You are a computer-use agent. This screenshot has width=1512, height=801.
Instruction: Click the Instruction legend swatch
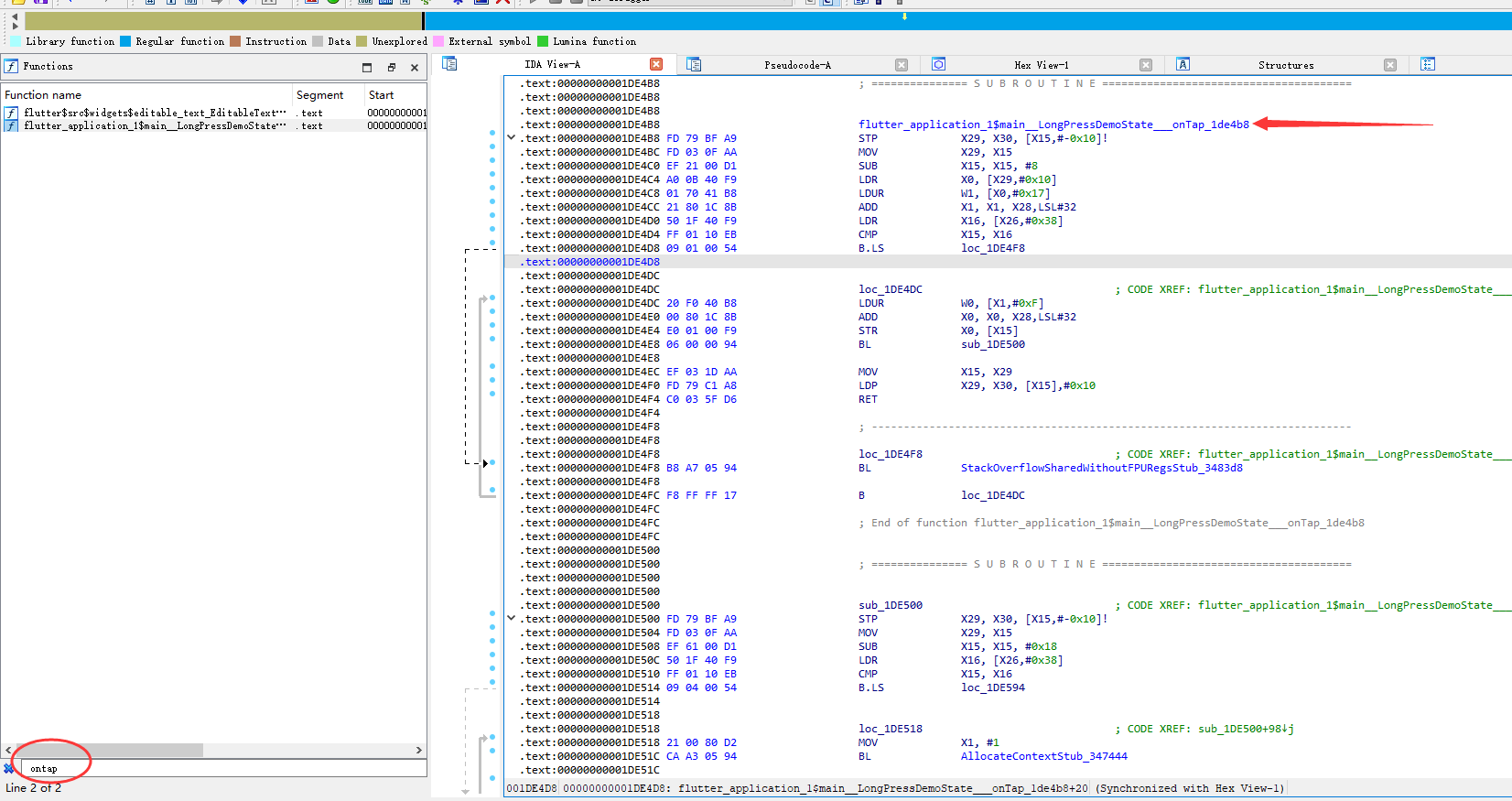click(x=235, y=41)
